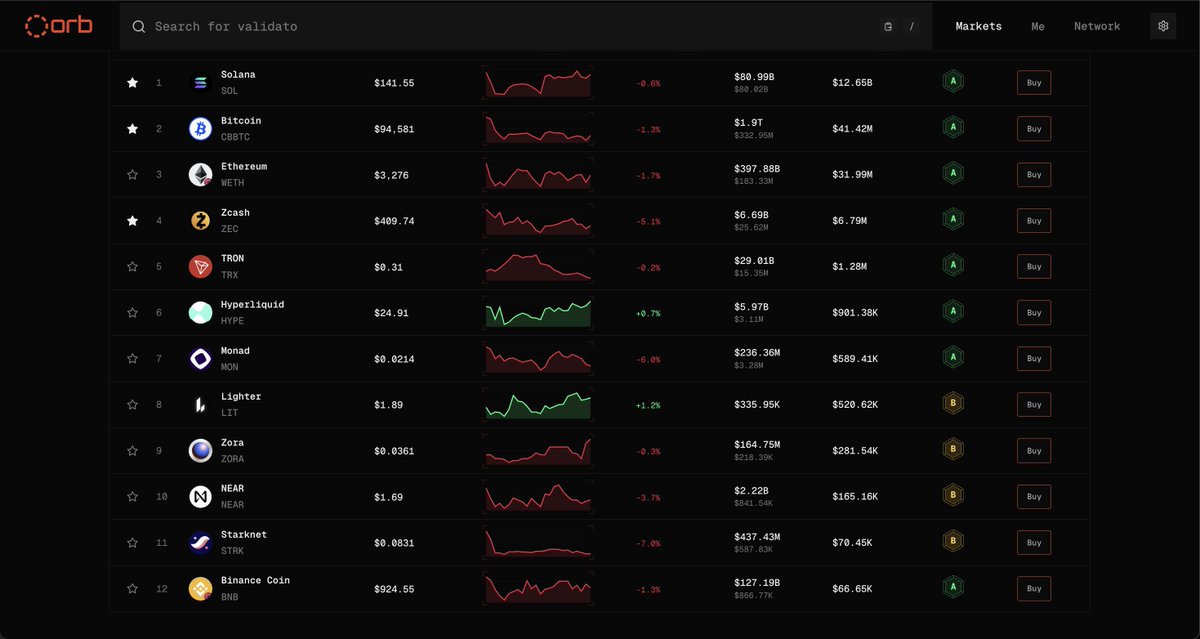Focus the search for validators field
Image resolution: width=1200 pixels, height=639 pixels.
tap(525, 27)
